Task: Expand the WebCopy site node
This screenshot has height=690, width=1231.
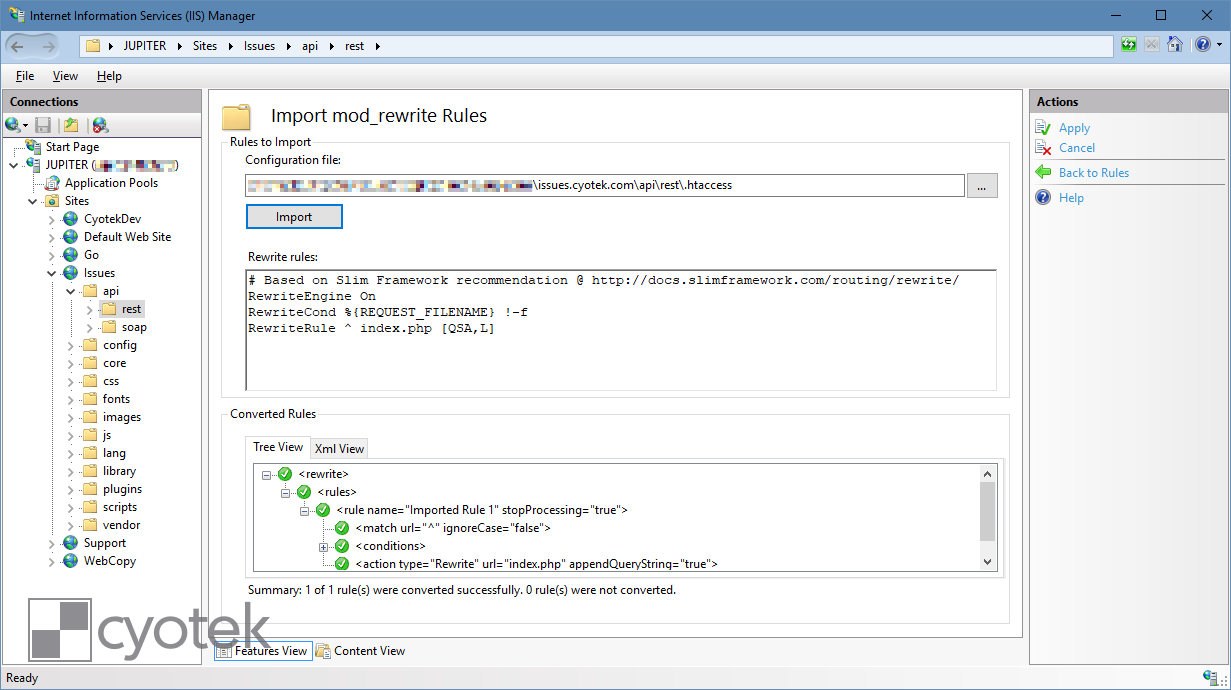Action: (52, 561)
